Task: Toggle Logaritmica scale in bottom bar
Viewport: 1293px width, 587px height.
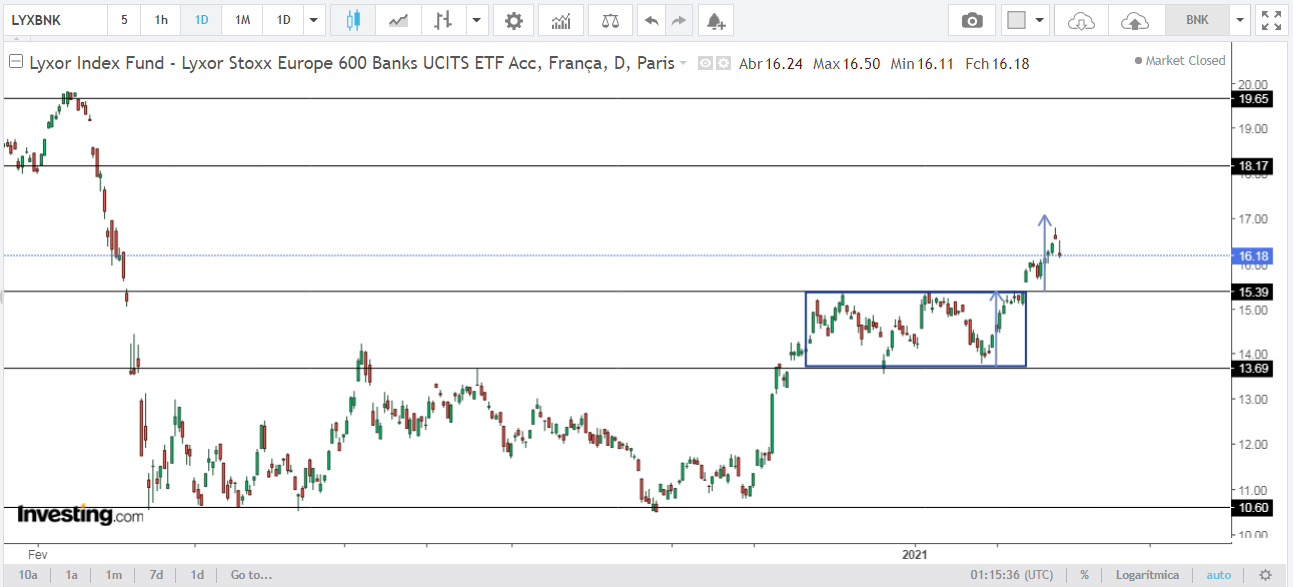Action: point(1149,575)
